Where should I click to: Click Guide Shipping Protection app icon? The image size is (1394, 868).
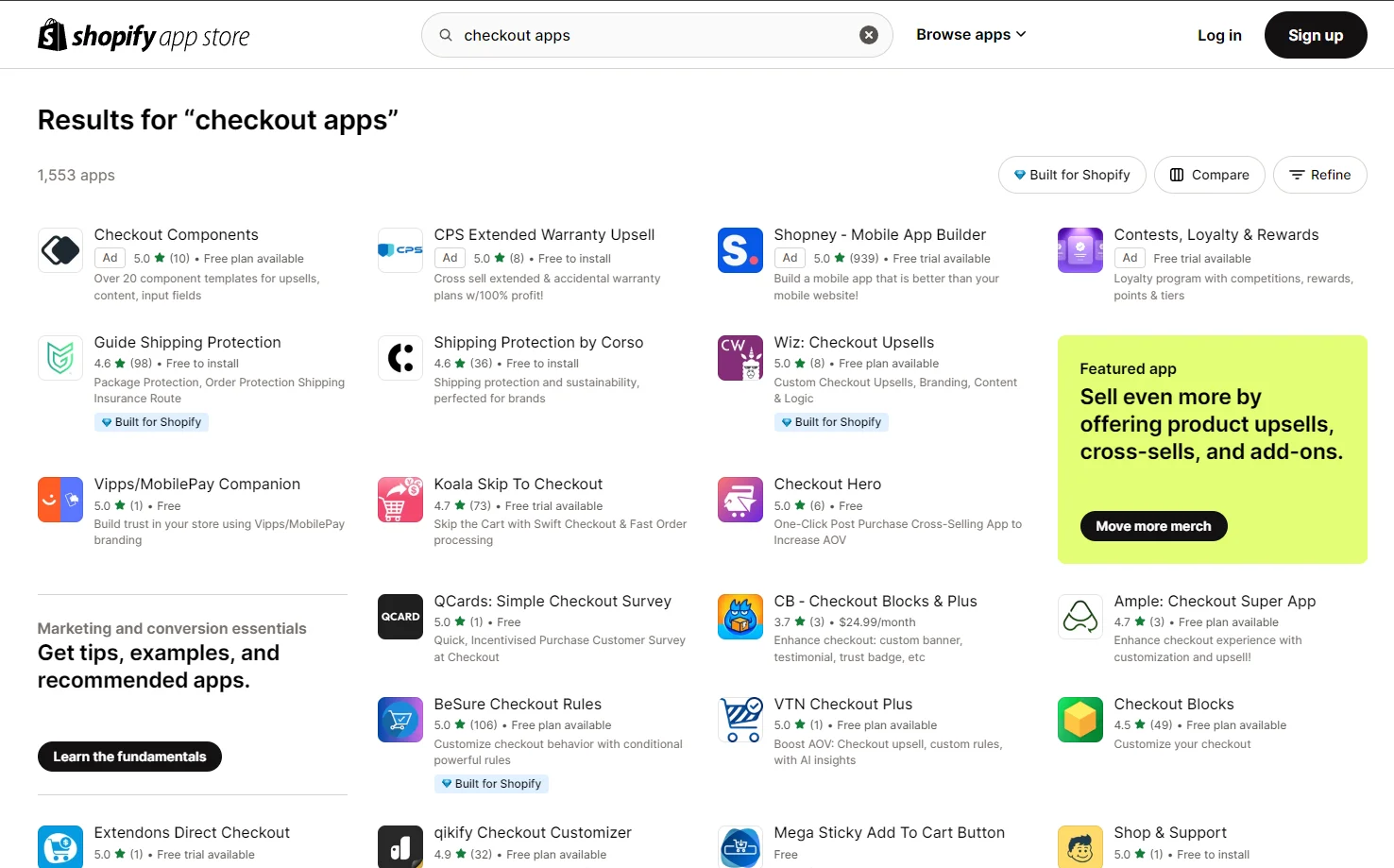60,358
